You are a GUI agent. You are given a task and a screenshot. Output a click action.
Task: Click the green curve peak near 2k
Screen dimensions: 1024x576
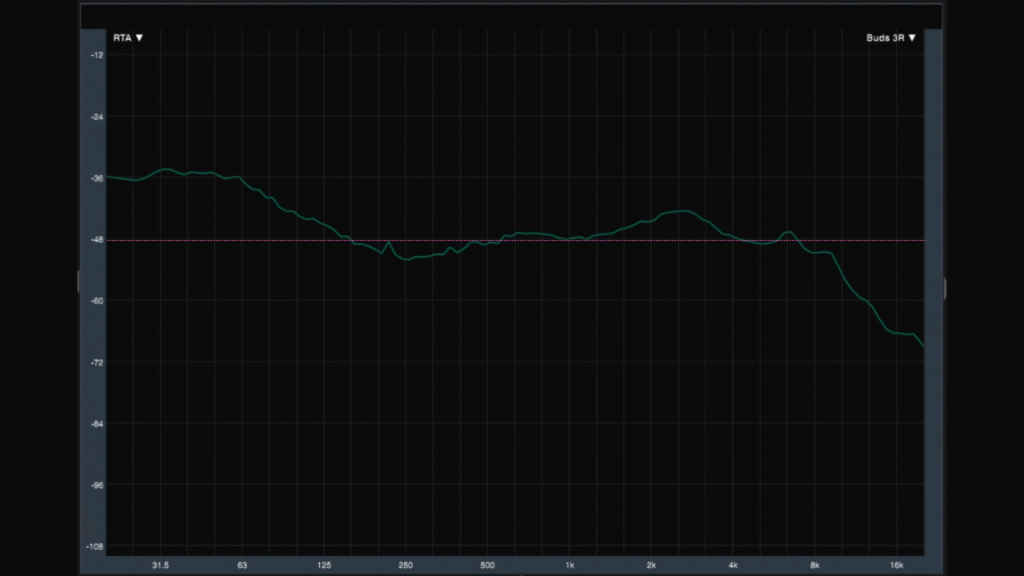point(682,211)
